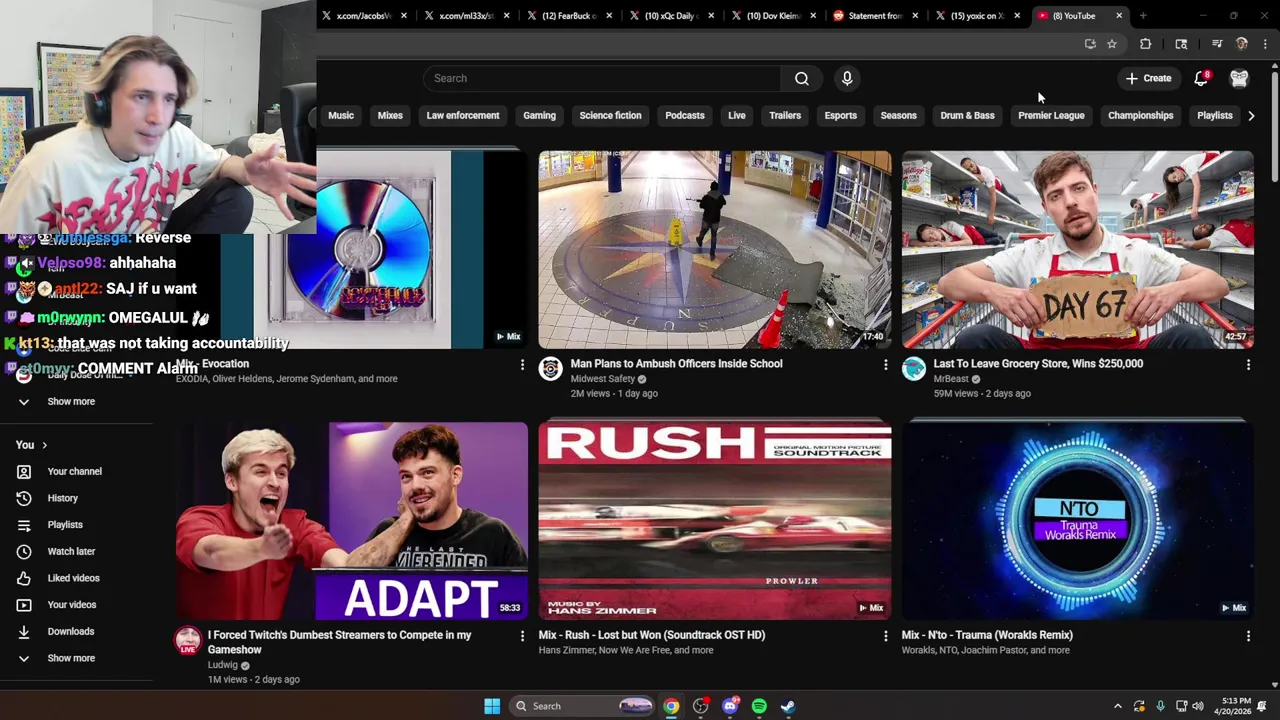Select the Podcasts filter chip
Screen dimensions: 1280x720
[x=685, y=115]
